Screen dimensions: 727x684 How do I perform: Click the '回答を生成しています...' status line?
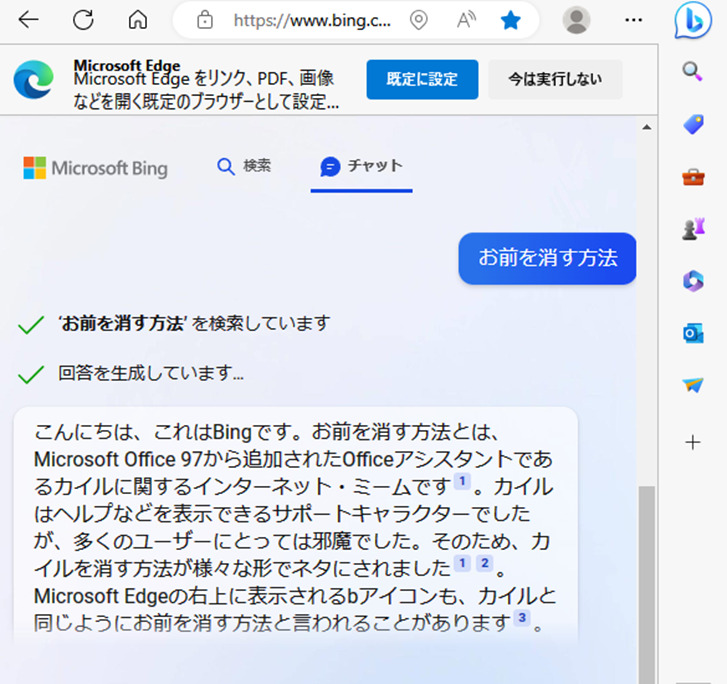point(150,373)
